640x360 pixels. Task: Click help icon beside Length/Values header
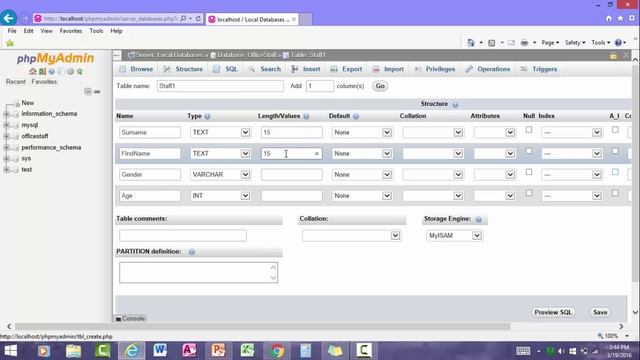coord(306,116)
